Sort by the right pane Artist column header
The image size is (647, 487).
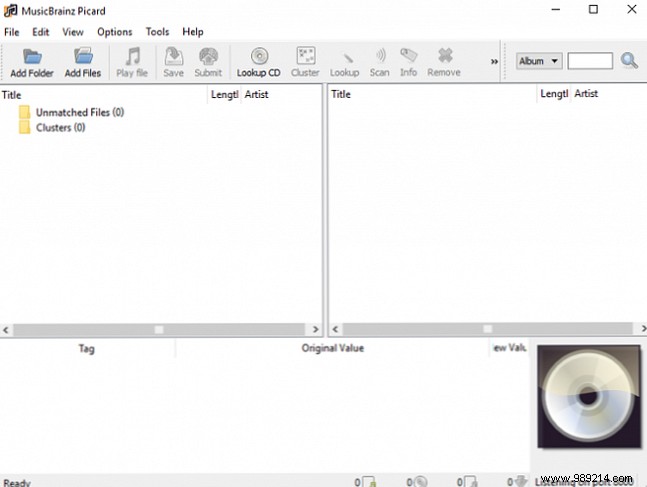click(x=586, y=94)
